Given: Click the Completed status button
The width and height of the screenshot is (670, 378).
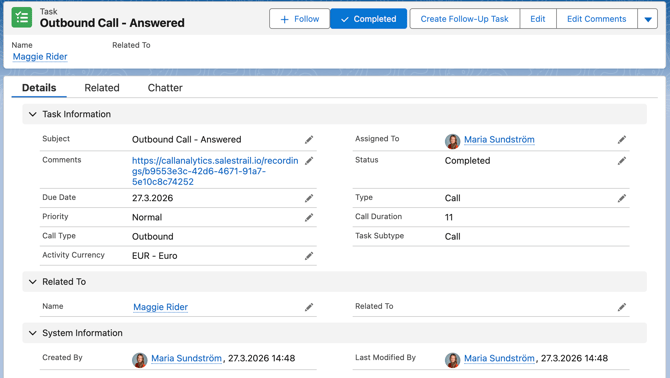Looking at the screenshot, I should point(368,19).
